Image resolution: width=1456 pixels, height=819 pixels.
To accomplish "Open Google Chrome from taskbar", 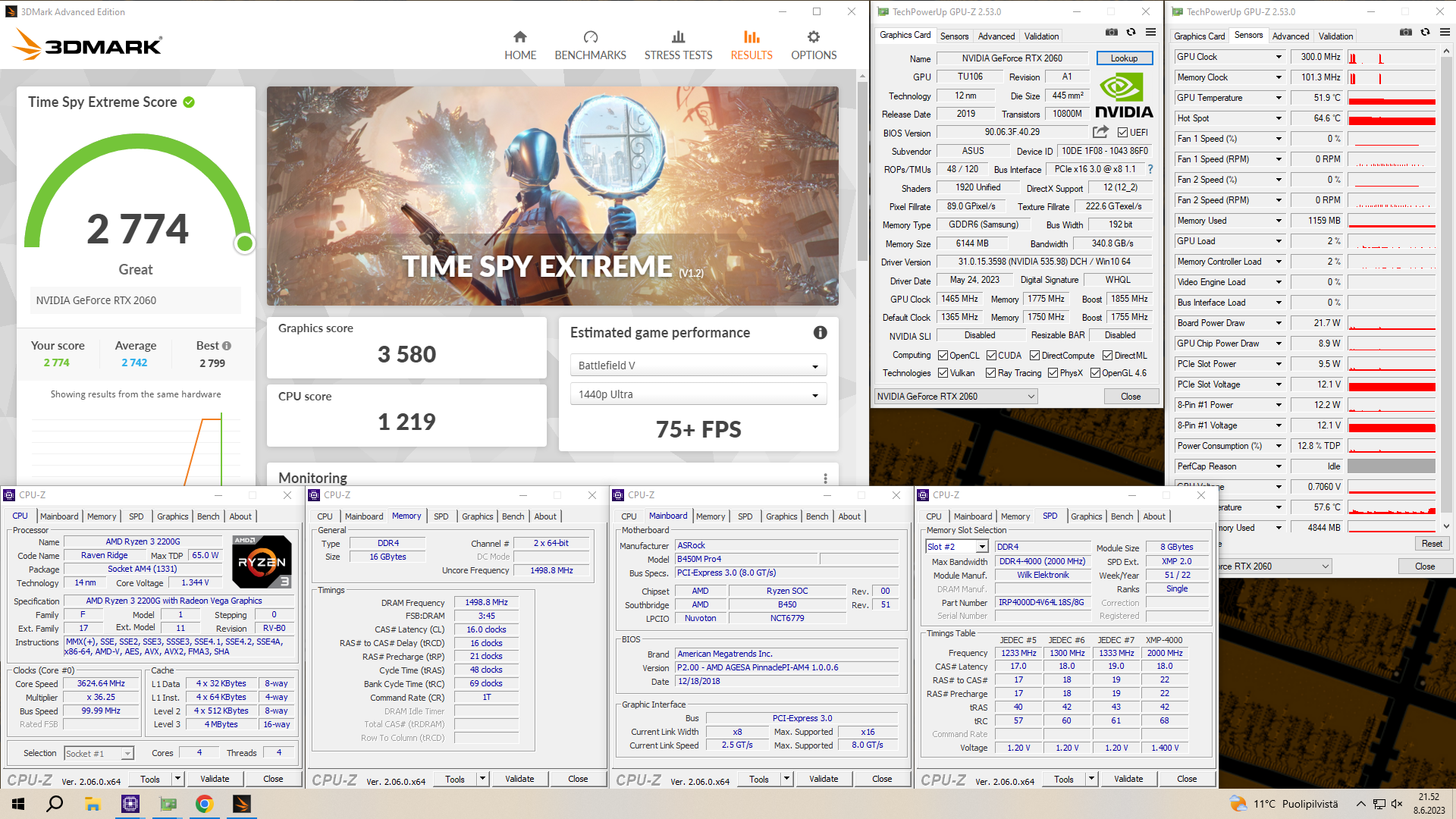I will 204,804.
